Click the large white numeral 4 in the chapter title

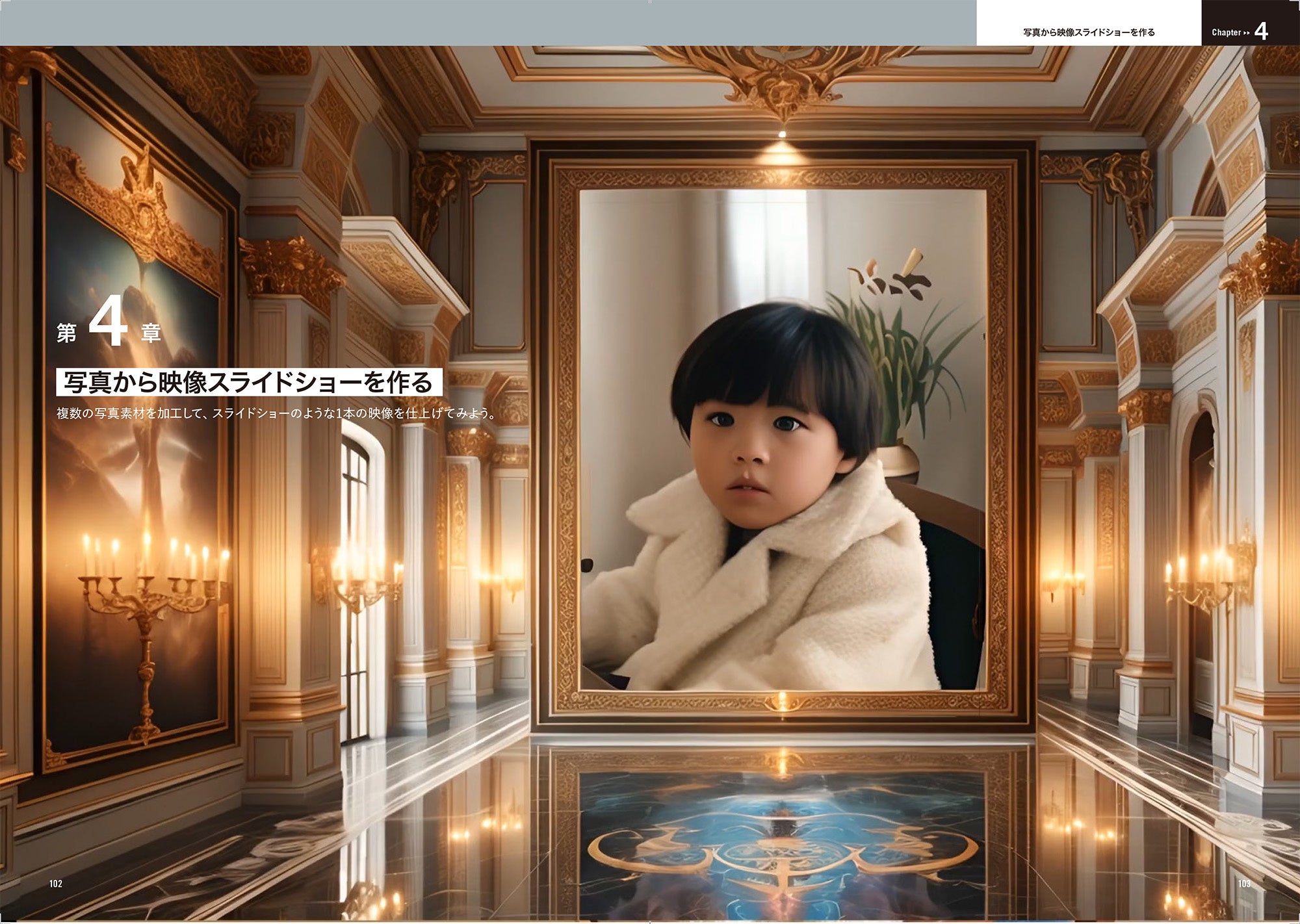108,321
